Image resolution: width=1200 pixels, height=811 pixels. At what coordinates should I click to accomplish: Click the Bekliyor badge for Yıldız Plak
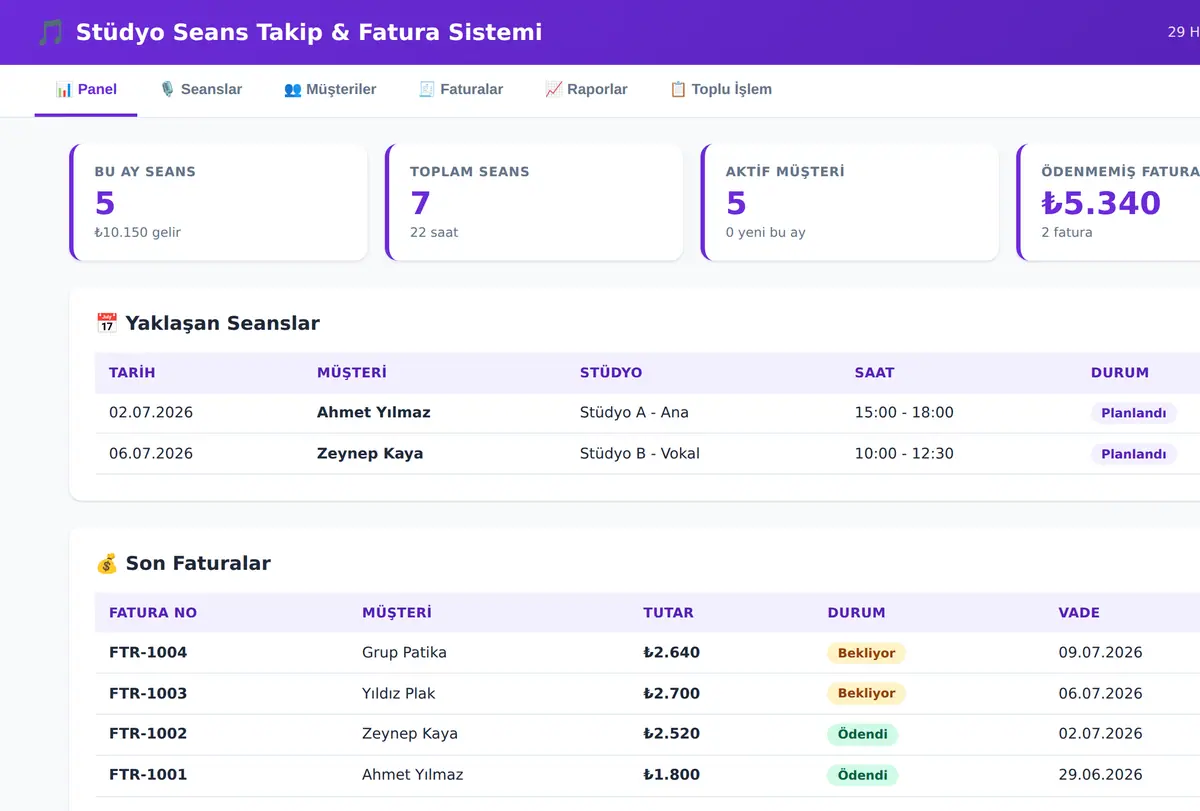click(x=866, y=693)
